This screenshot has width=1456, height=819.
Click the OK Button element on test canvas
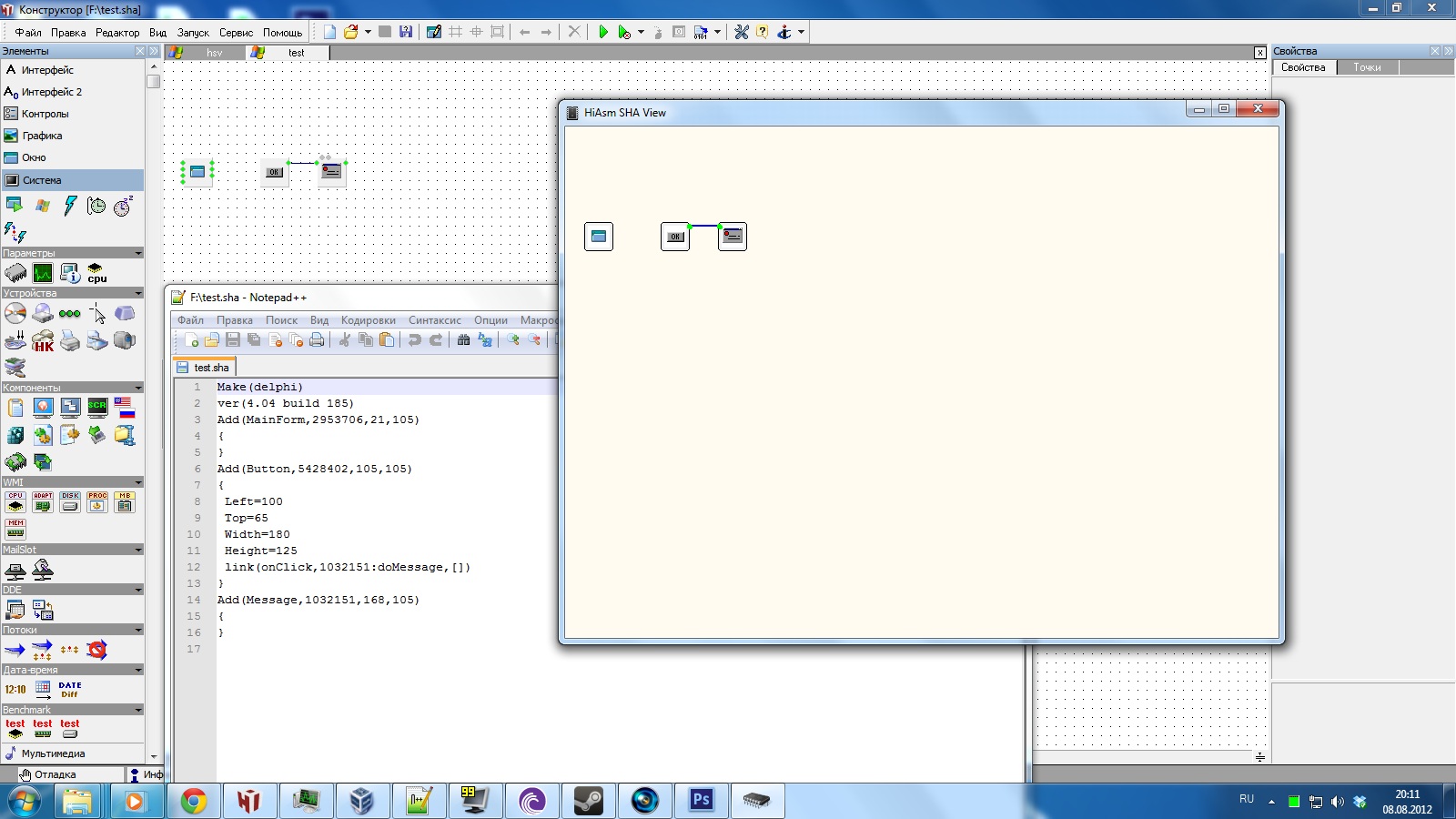click(274, 172)
